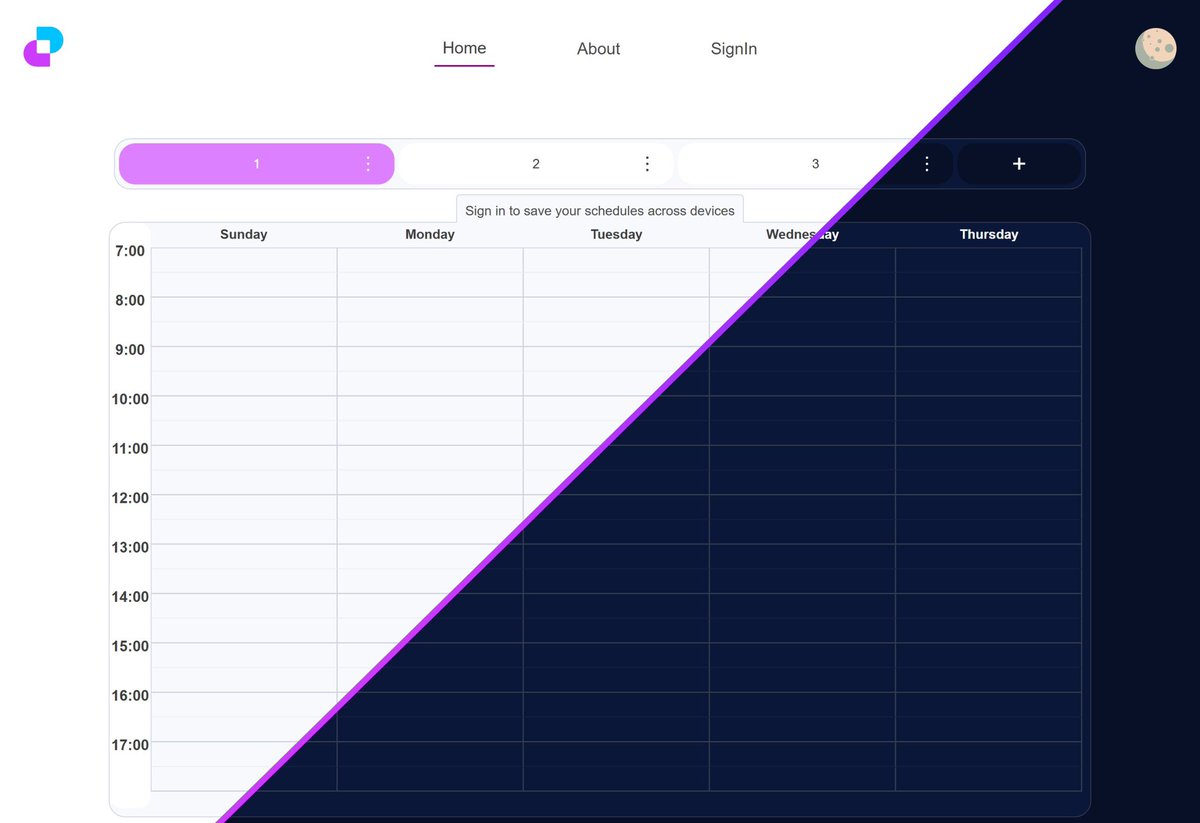
Task: Click the 7:00 time label
Action: pos(130,251)
